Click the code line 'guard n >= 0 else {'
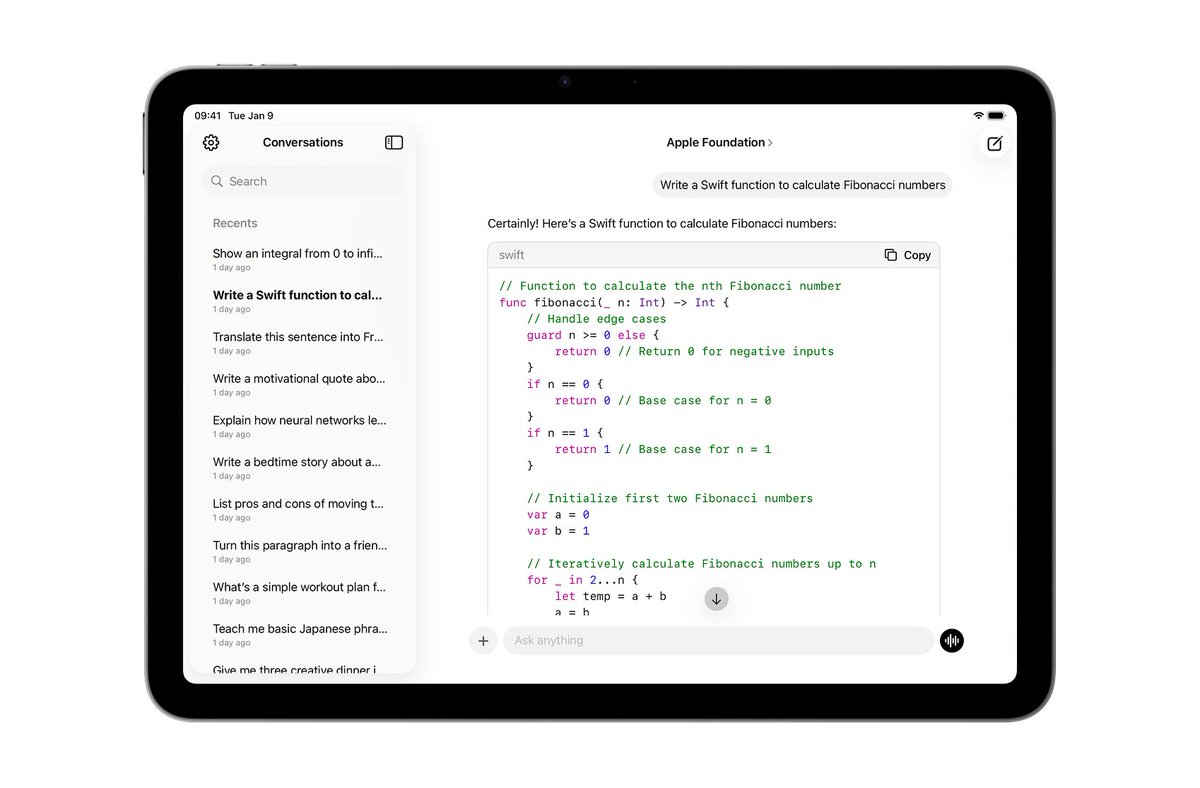This screenshot has height=788, width=1200. [x=593, y=335]
